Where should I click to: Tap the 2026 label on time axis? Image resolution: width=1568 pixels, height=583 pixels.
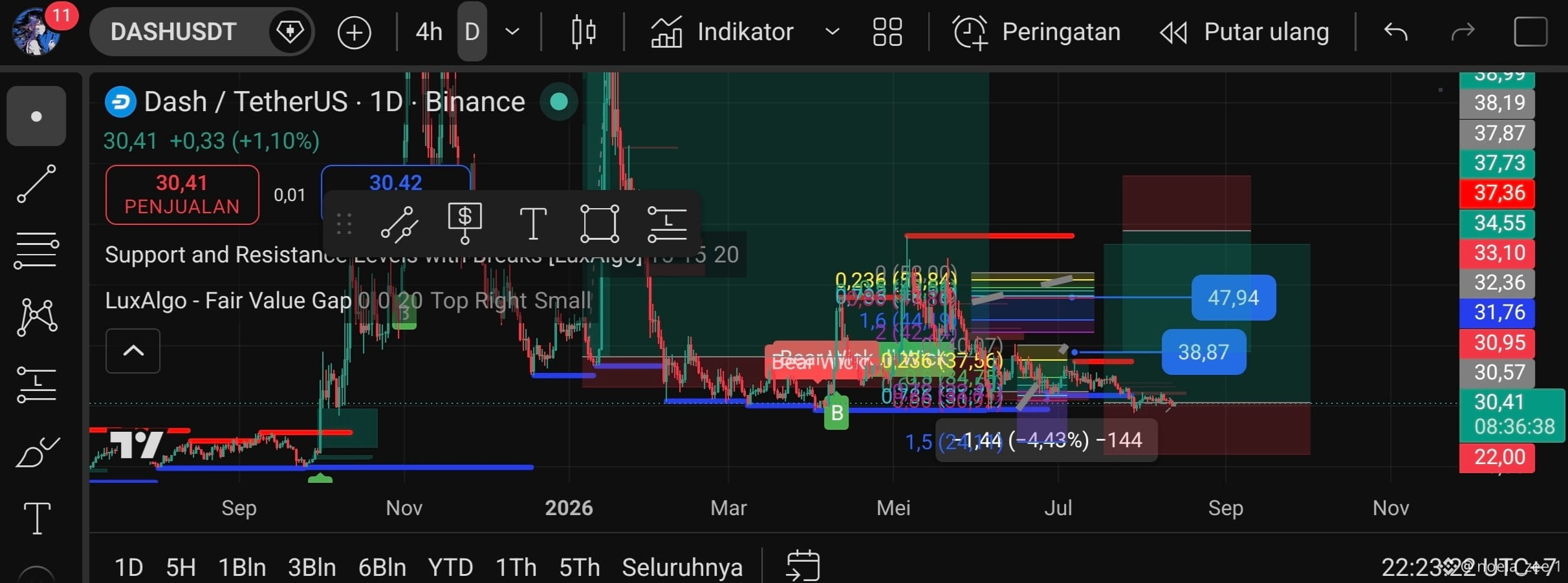569,508
